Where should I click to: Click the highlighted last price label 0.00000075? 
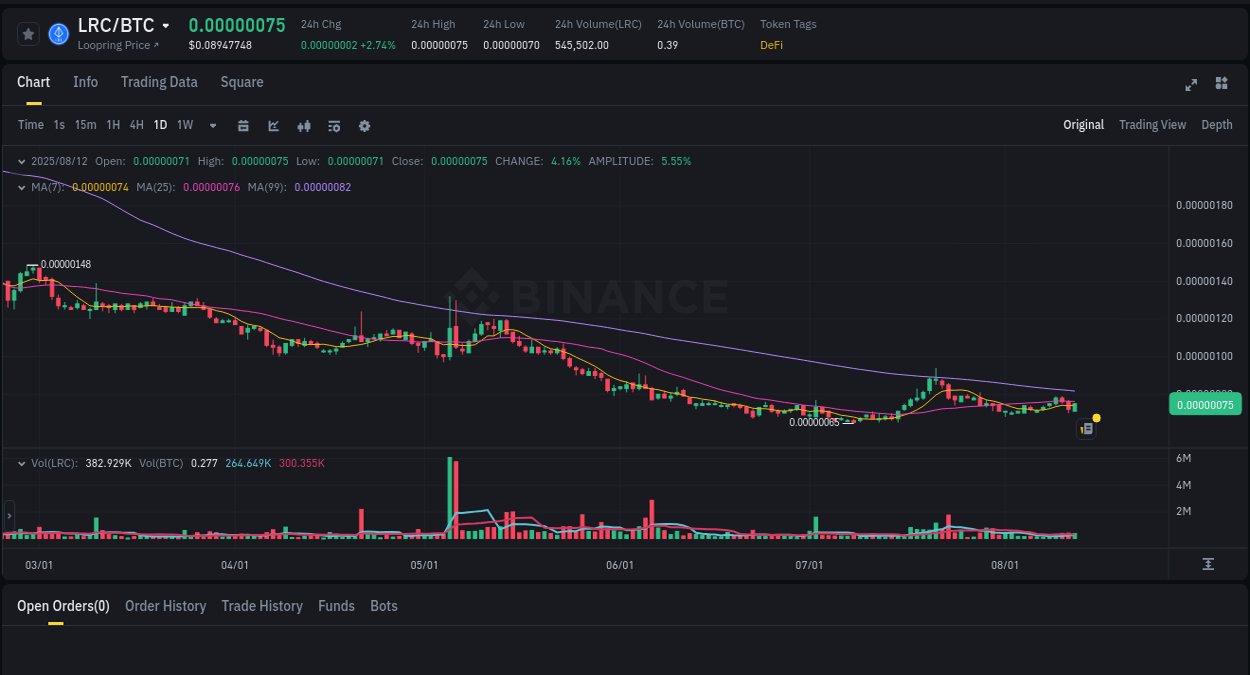click(x=1205, y=404)
